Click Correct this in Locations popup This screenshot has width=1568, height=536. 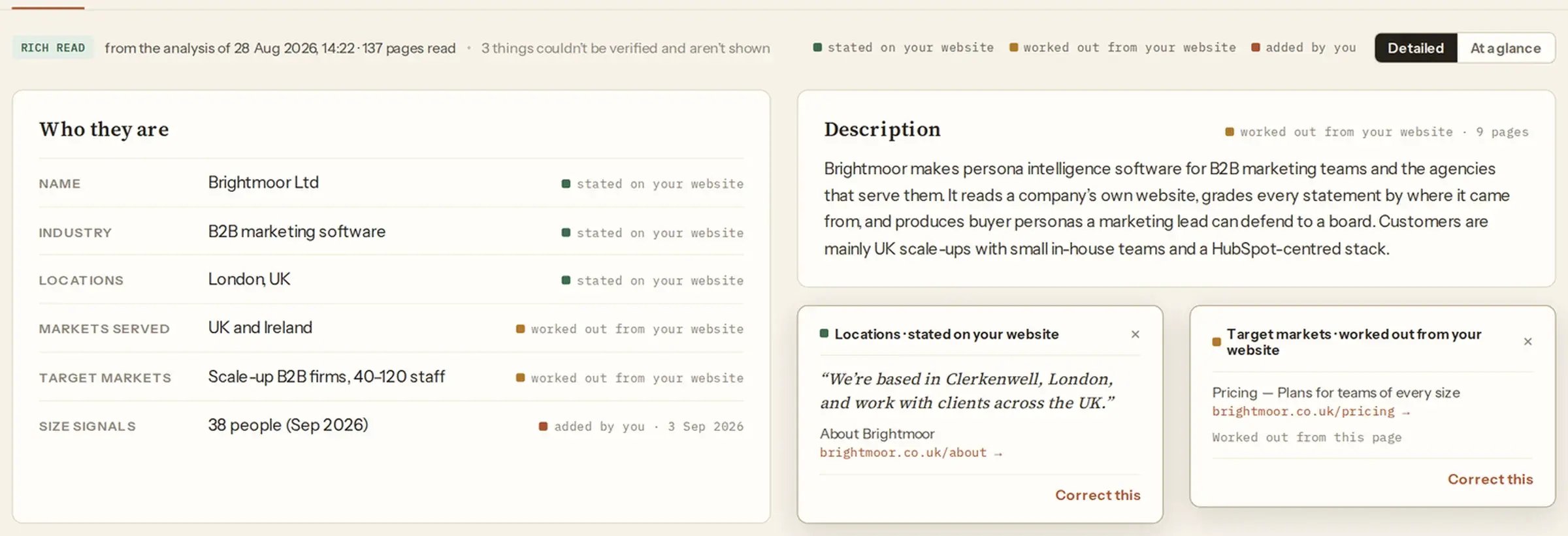click(x=1098, y=495)
